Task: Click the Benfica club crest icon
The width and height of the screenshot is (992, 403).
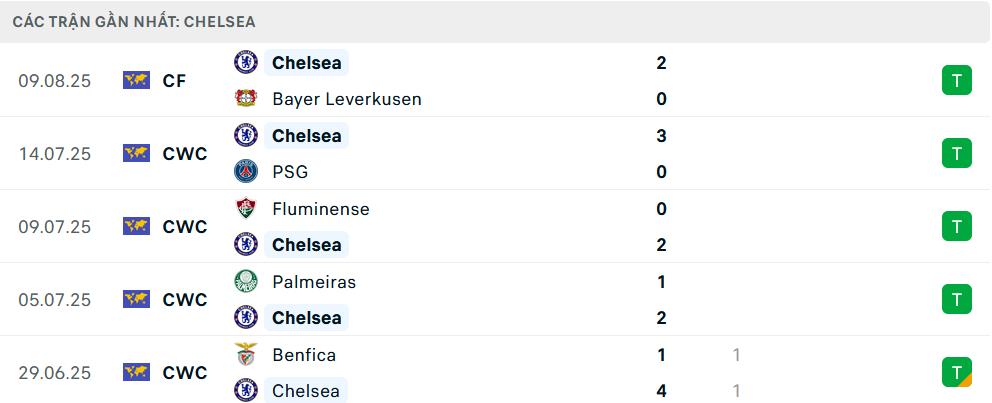Action: tap(245, 355)
